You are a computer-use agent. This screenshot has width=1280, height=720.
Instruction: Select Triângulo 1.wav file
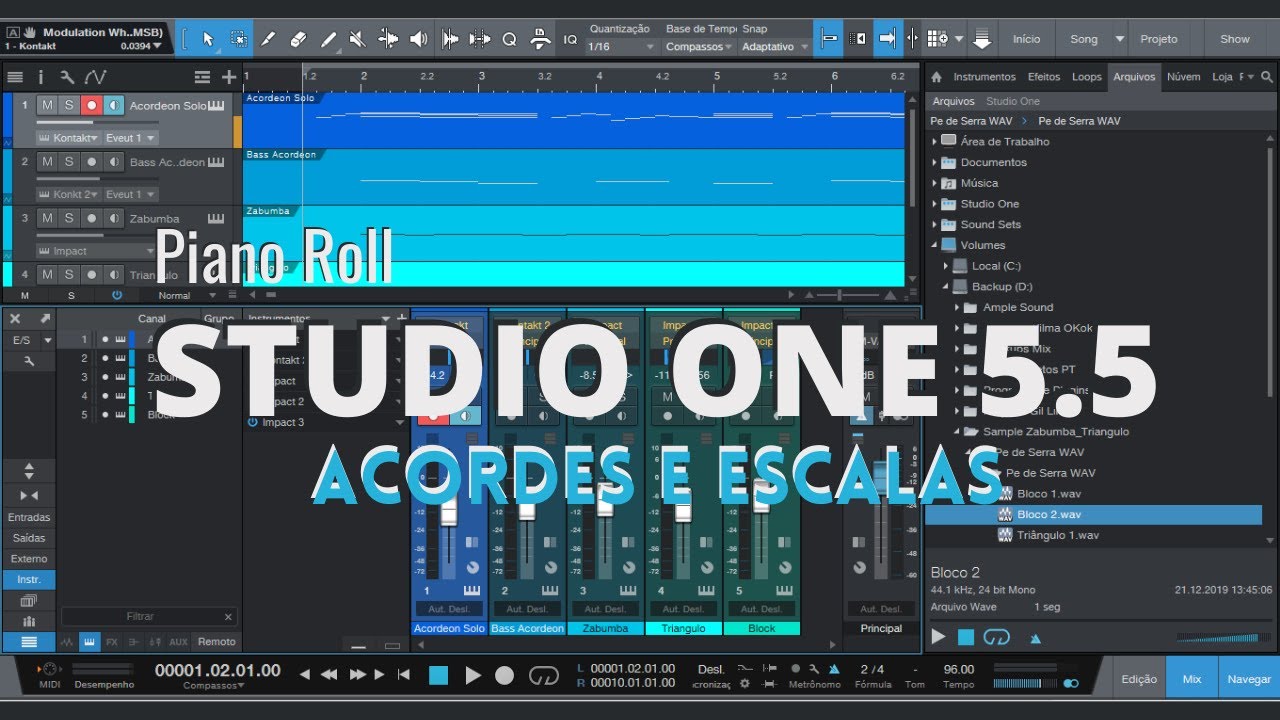point(1058,535)
